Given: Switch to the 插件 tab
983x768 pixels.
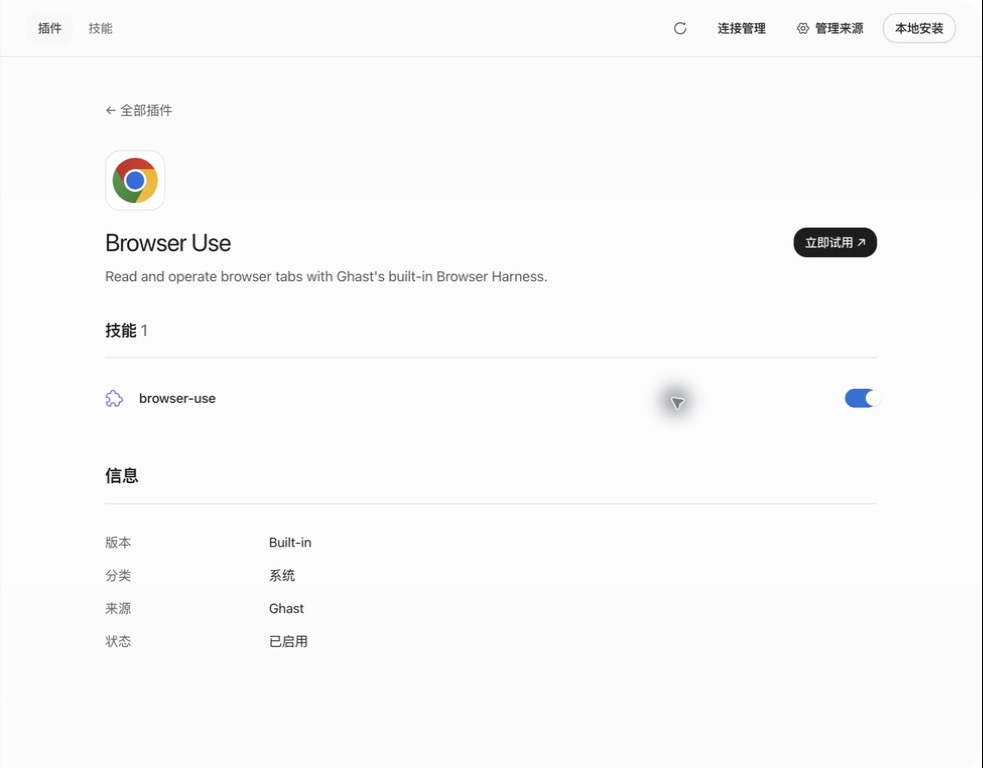Looking at the screenshot, I should pos(50,28).
